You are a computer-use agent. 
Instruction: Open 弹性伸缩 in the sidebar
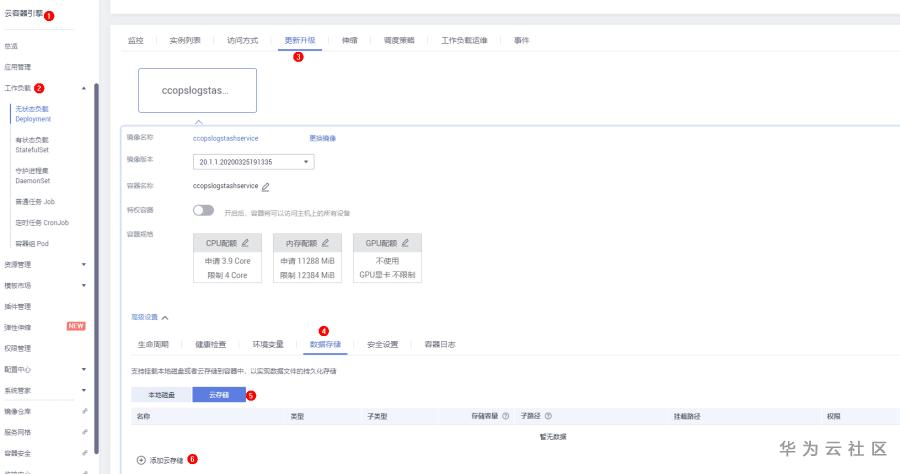click(x=18, y=327)
